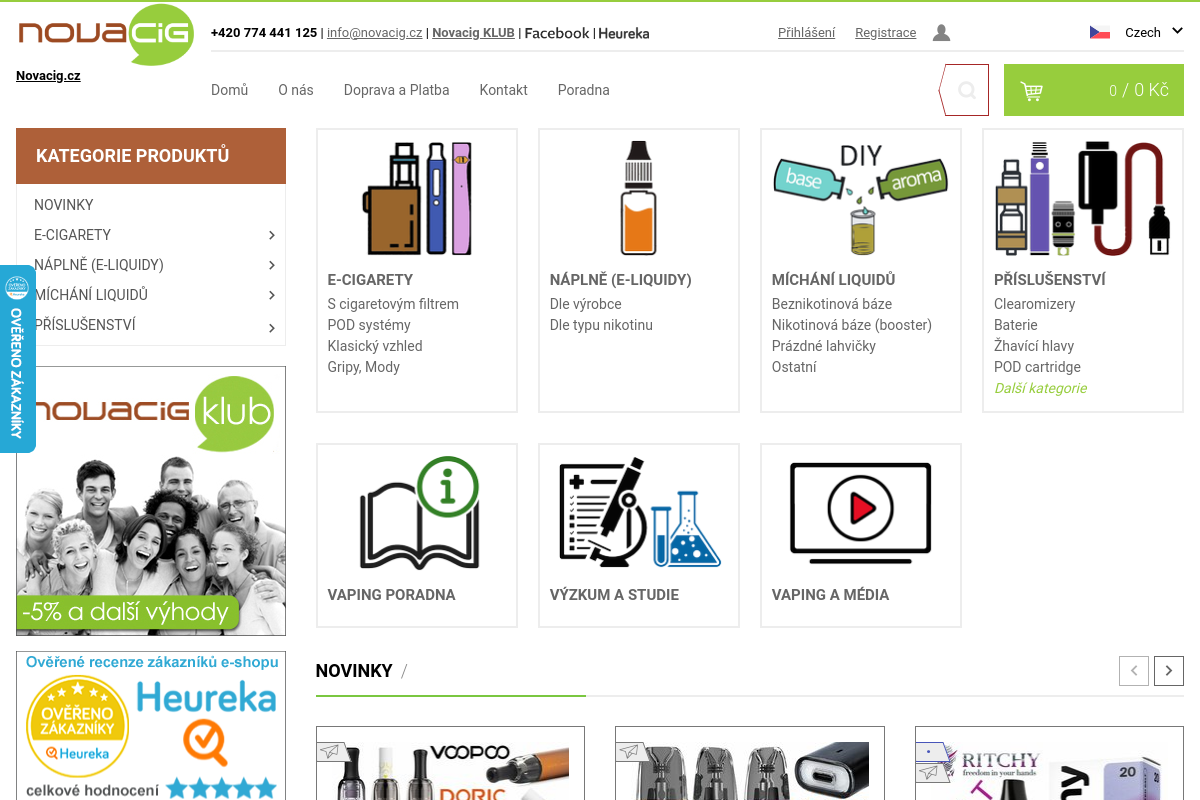Show next Novinky products with right arrow
The width and height of the screenshot is (1200, 800).
pyautogui.click(x=1169, y=670)
